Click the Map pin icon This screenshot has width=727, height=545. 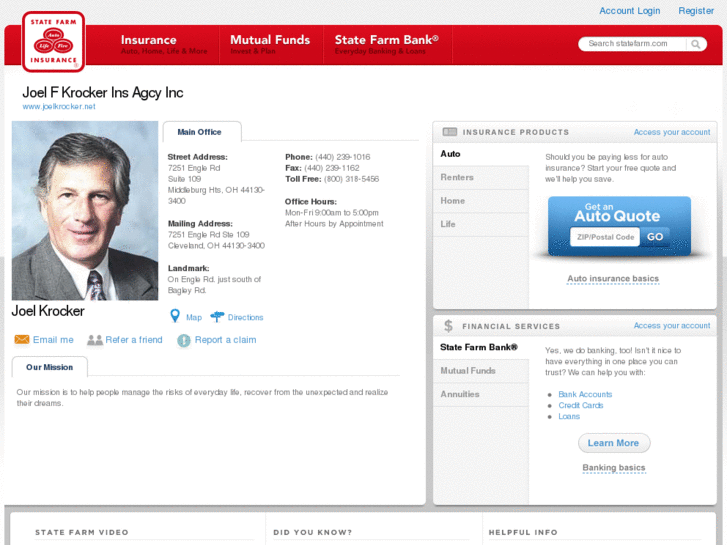pos(175,316)
